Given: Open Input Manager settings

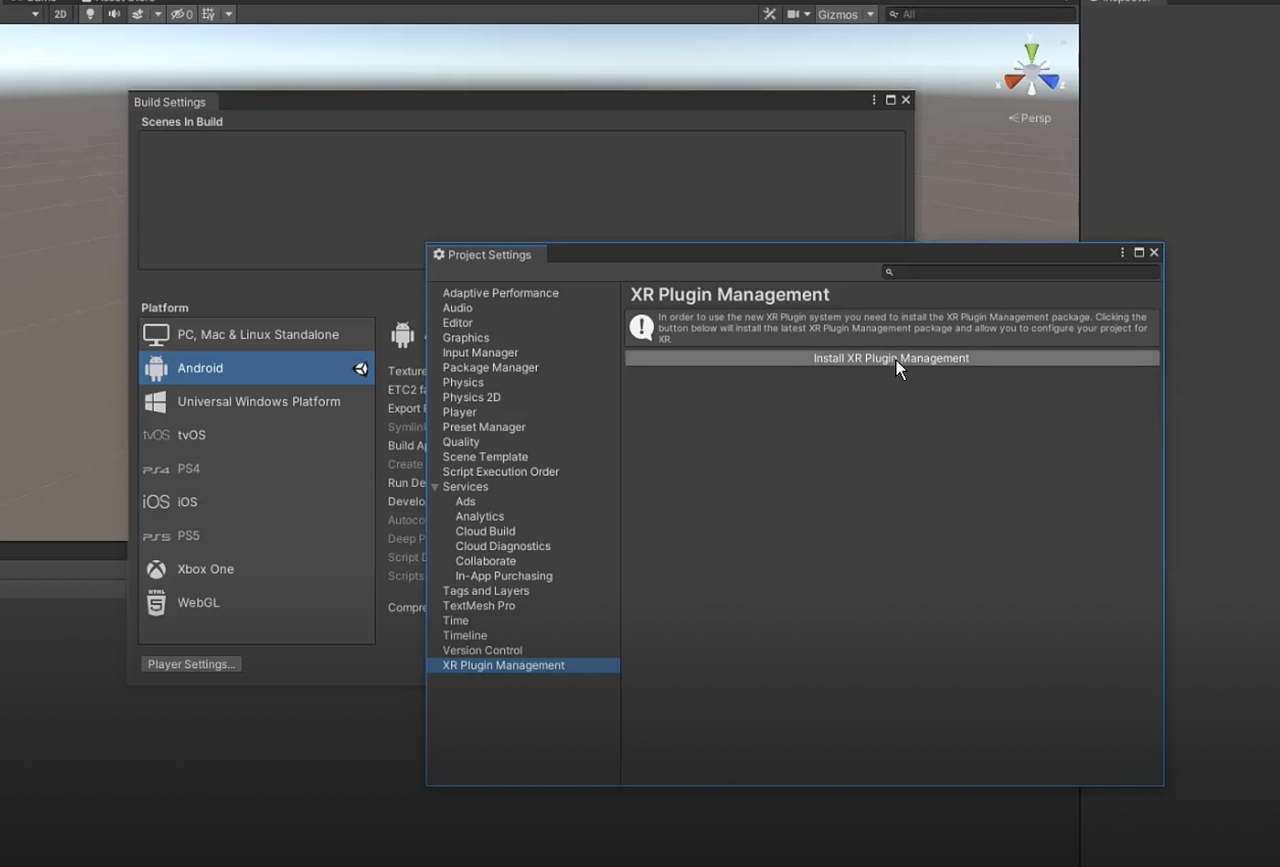Looking at the screenshot, I should click(481, 353).
